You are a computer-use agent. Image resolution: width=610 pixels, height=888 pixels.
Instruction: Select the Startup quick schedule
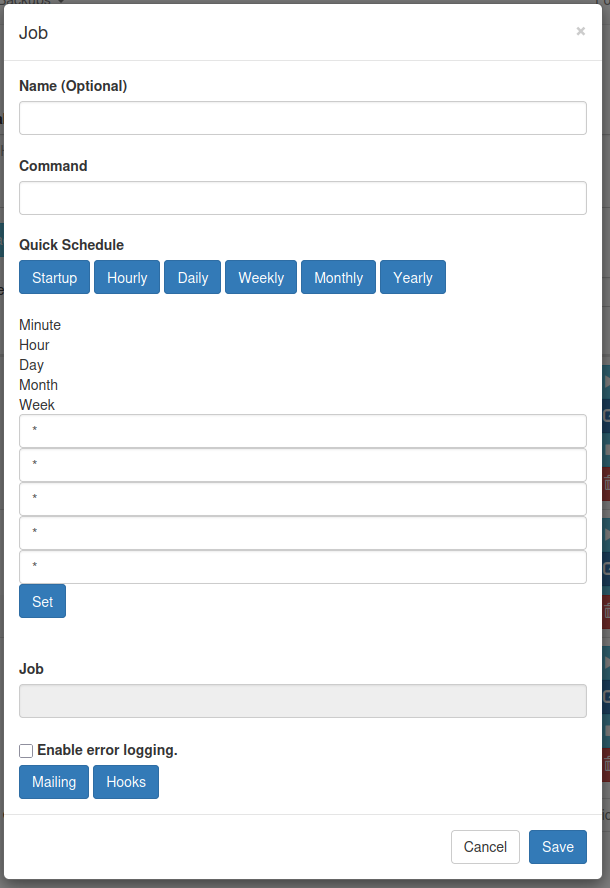click(x=54, y=278)
